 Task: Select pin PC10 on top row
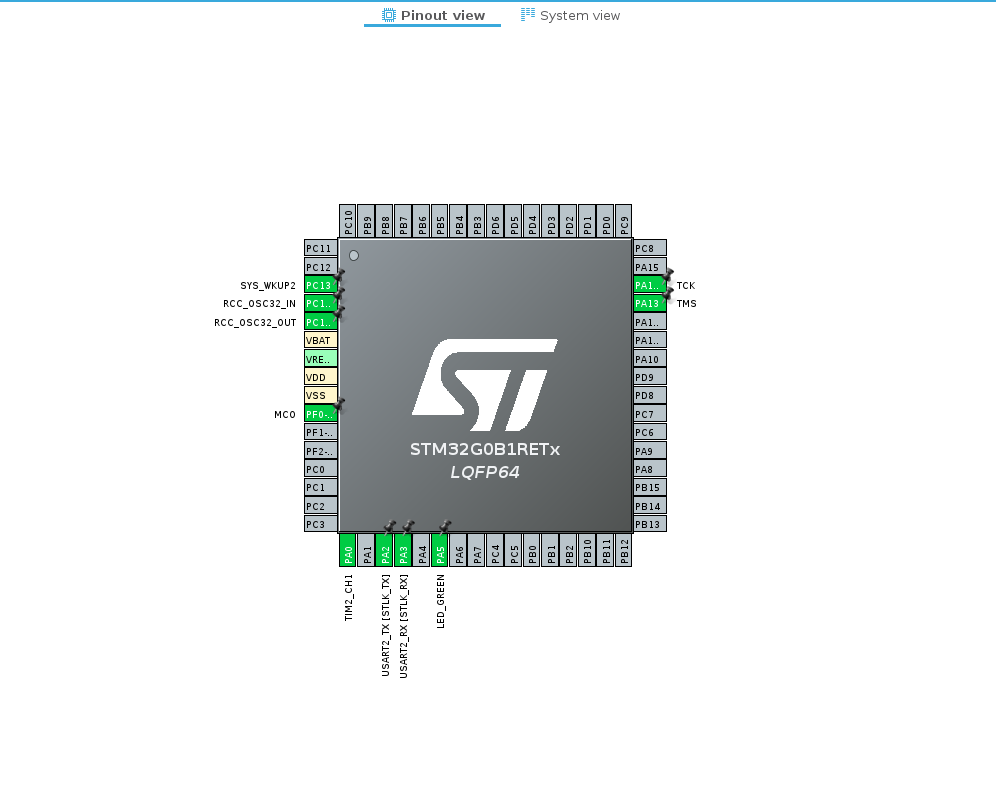point(347,221)
